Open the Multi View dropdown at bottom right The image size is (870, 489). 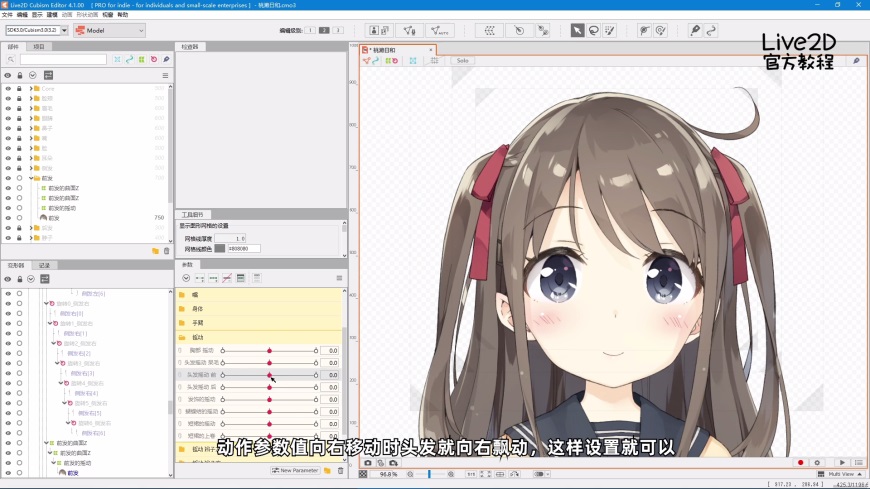[x=841, y=474]
